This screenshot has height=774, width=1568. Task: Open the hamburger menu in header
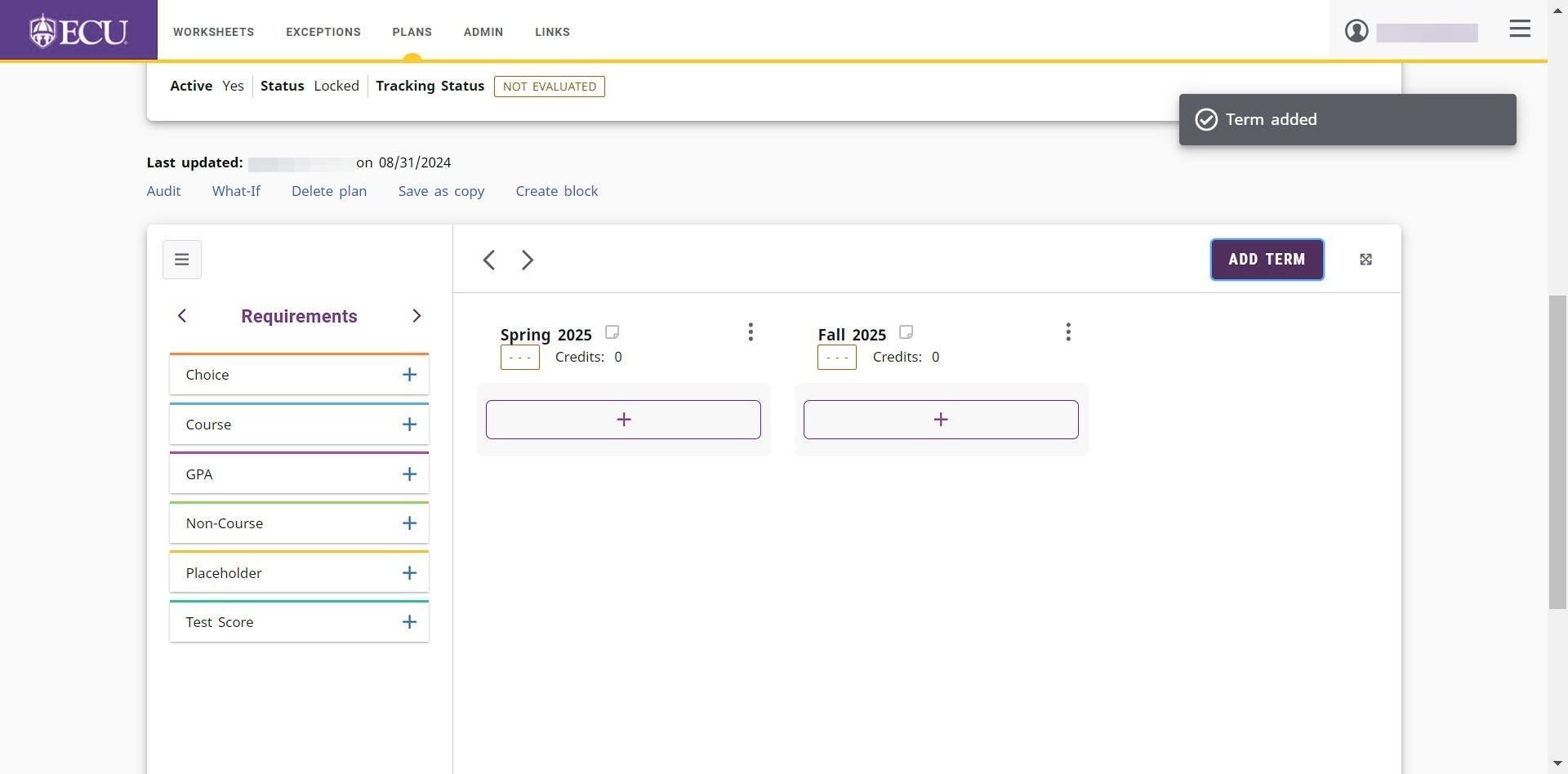tap(1520, 29)
